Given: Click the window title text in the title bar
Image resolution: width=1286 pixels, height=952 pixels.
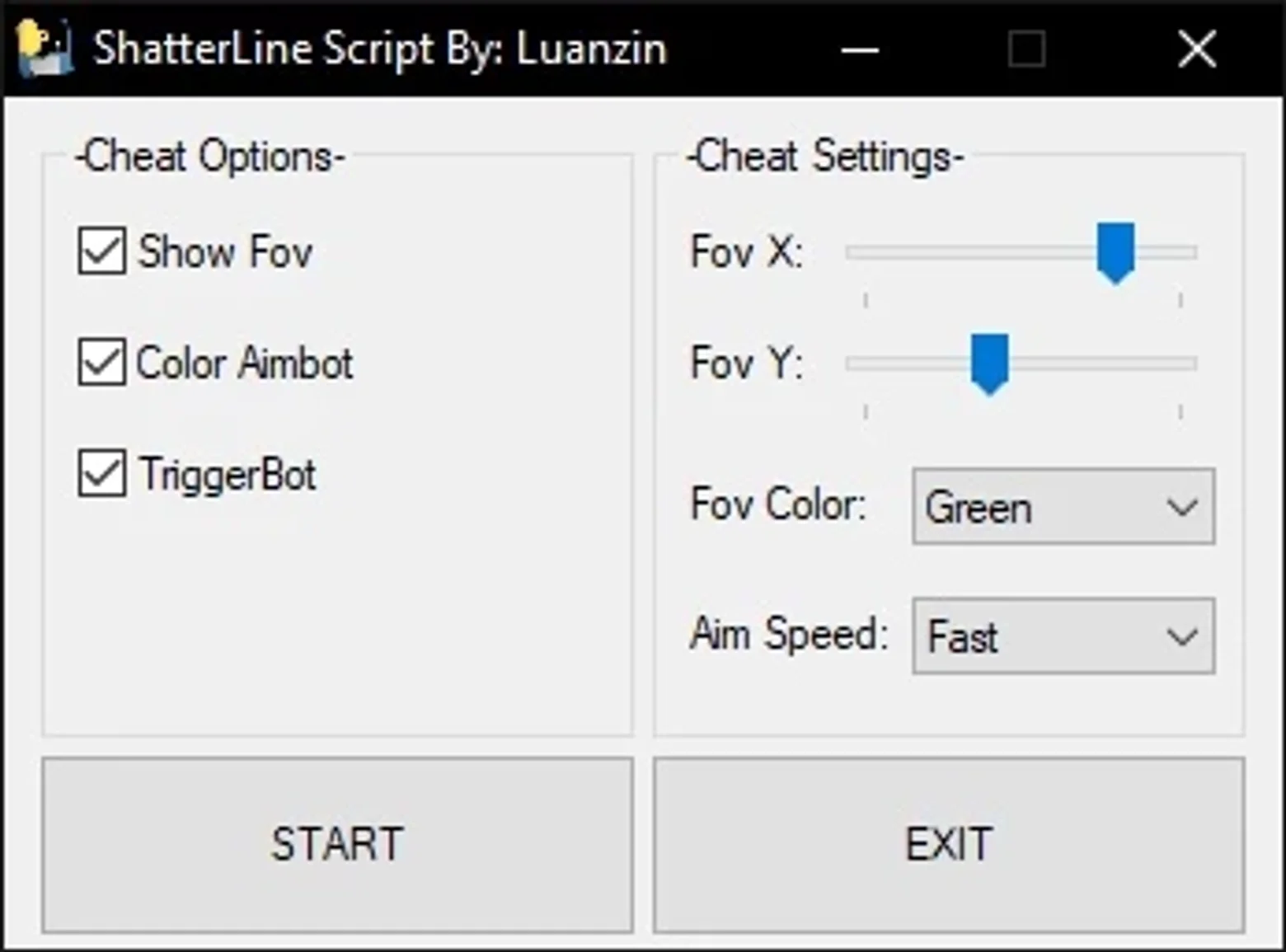Looking at the screenshot, I should pos(380,49).
